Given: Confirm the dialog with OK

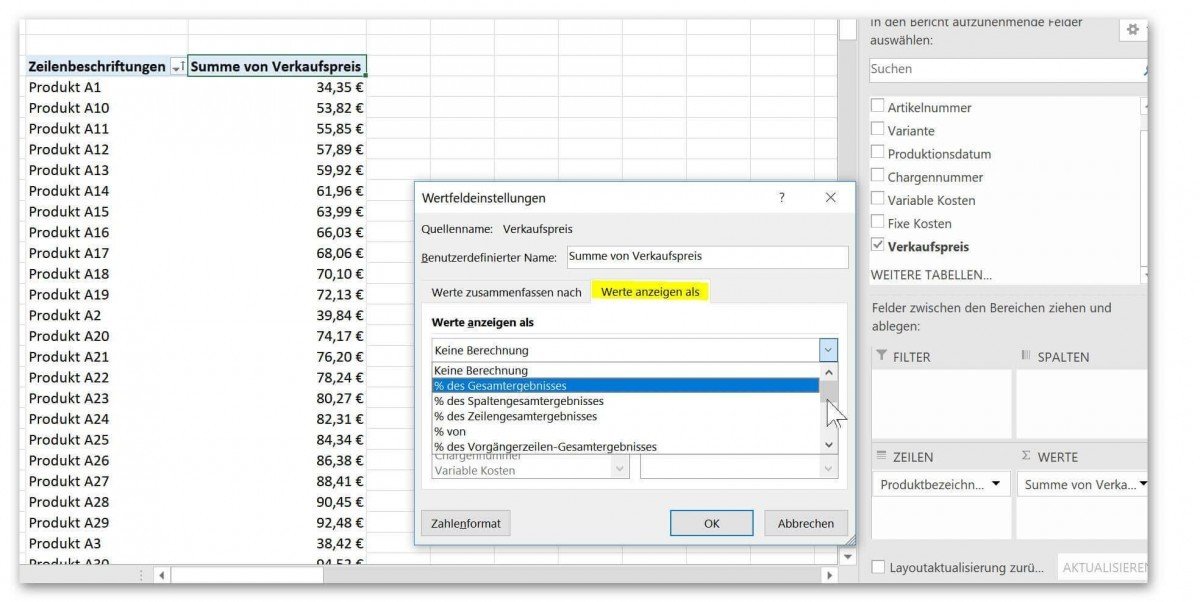Looking at the screenshot, I should pyautogui.click(x=711, y=523).
